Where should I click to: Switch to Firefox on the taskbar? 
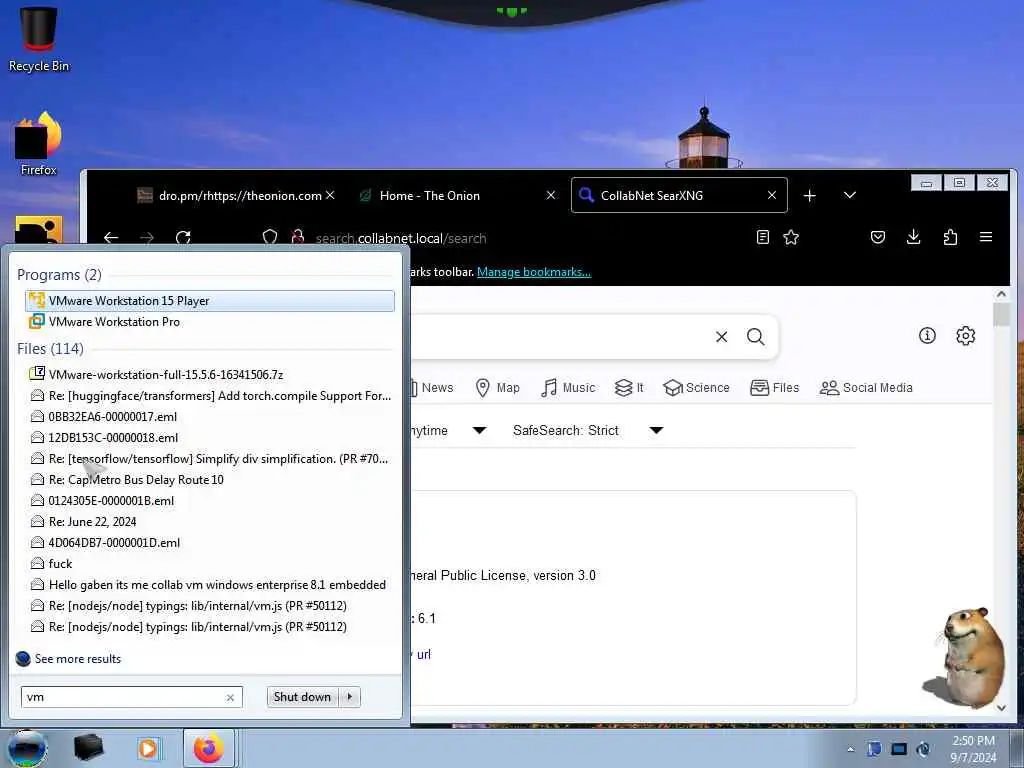tap(208, 748)
